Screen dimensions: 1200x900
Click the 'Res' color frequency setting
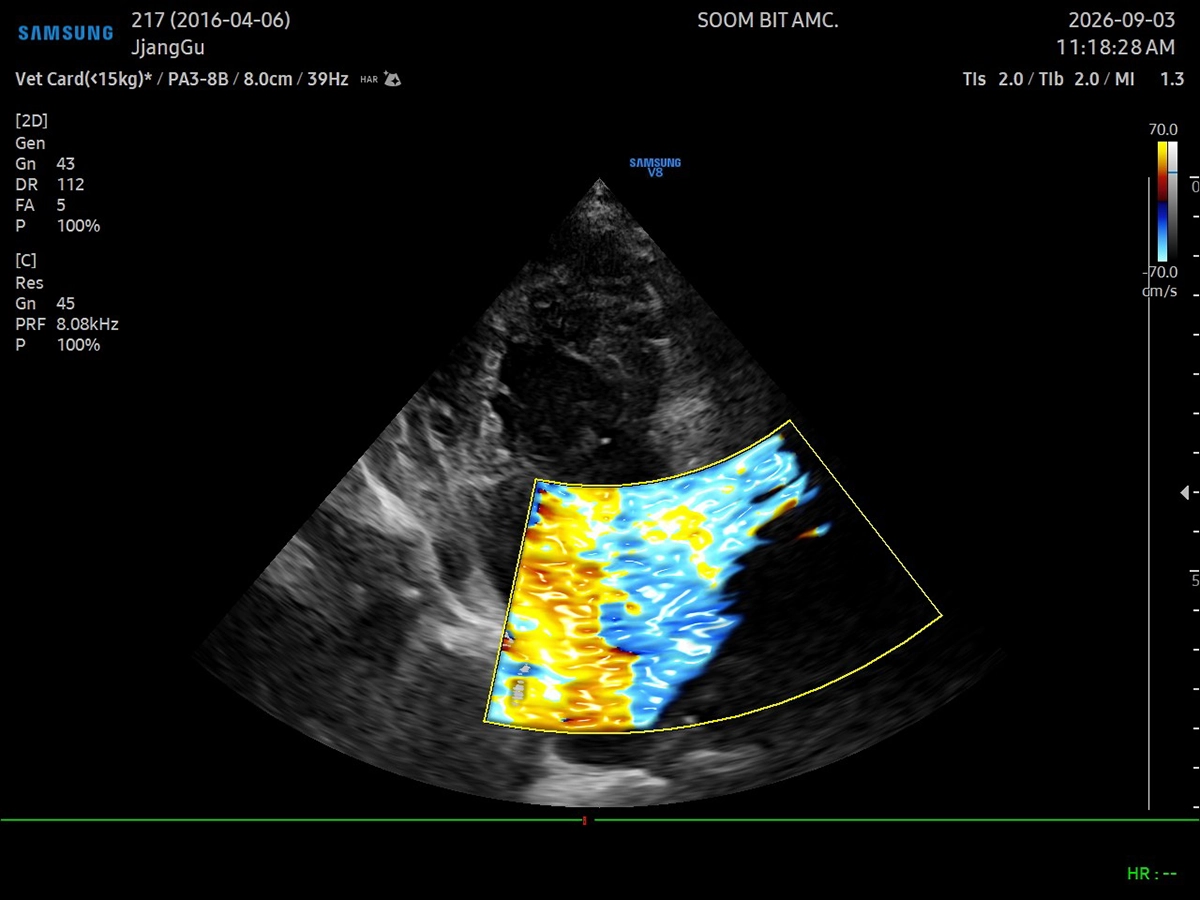coord(30,283)
